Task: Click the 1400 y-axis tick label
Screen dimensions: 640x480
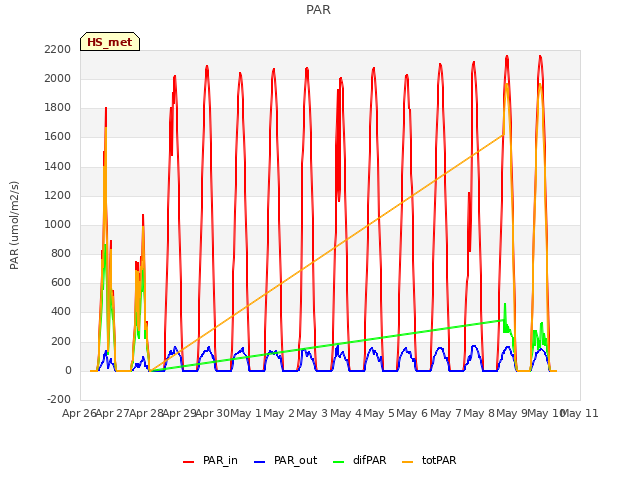Action: click(x=58, y=167)
